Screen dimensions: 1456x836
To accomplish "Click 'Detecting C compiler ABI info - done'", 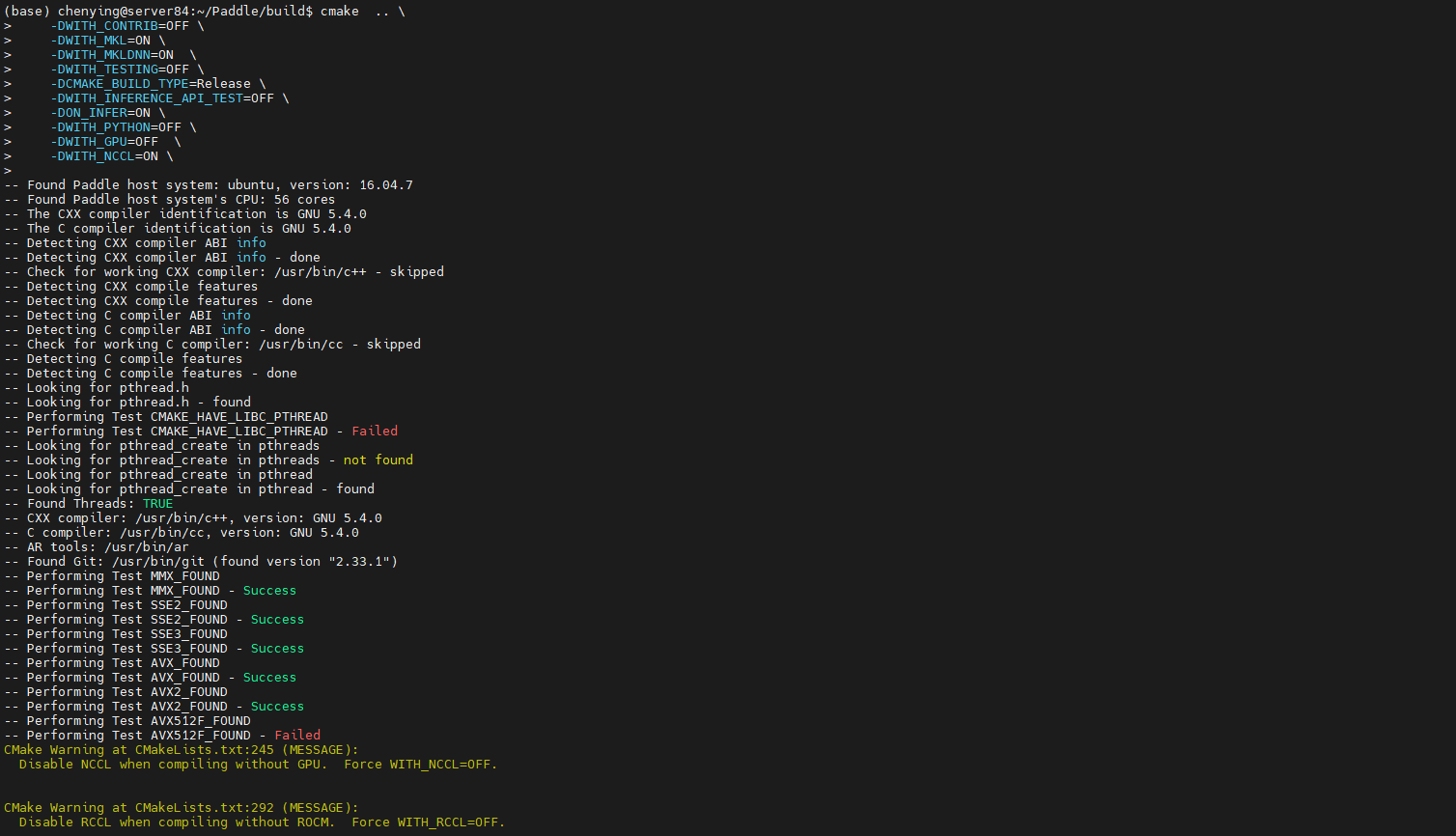I will pos(154,330).
